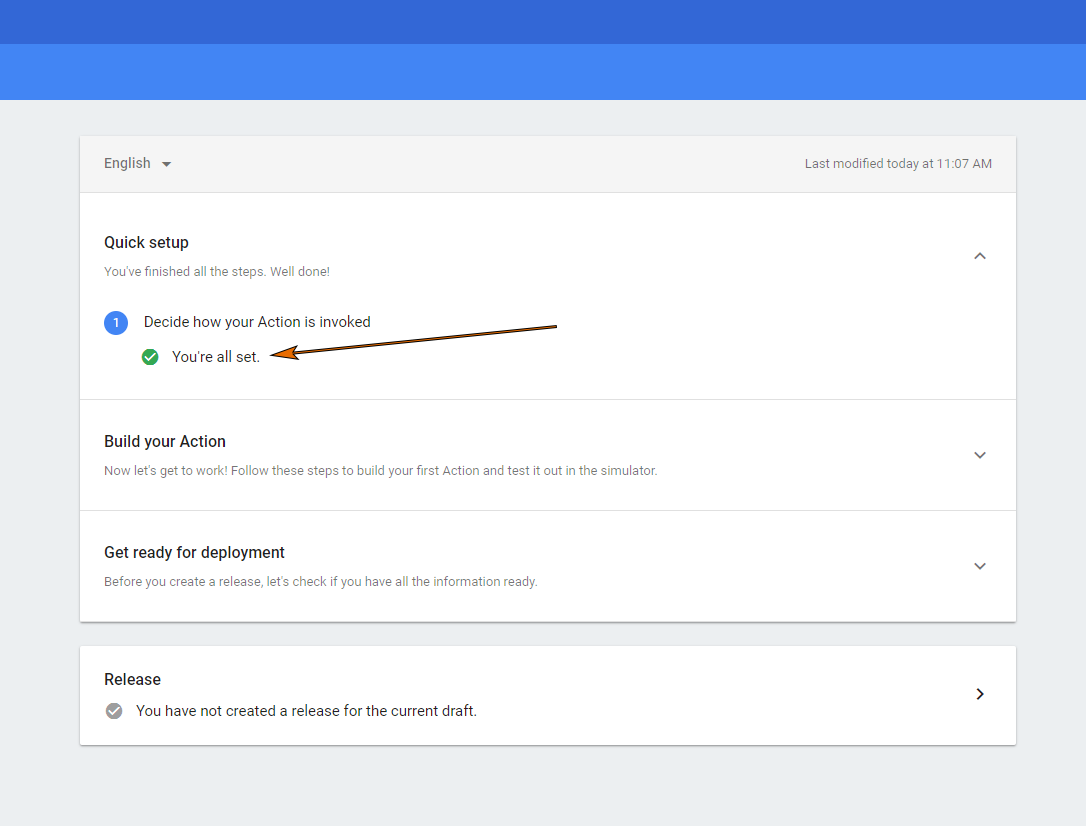Image resolution: width=1086 pixels, height=826 pixels.
Task: Click Decide how your Action is invoked
Action: coord(257,322)
